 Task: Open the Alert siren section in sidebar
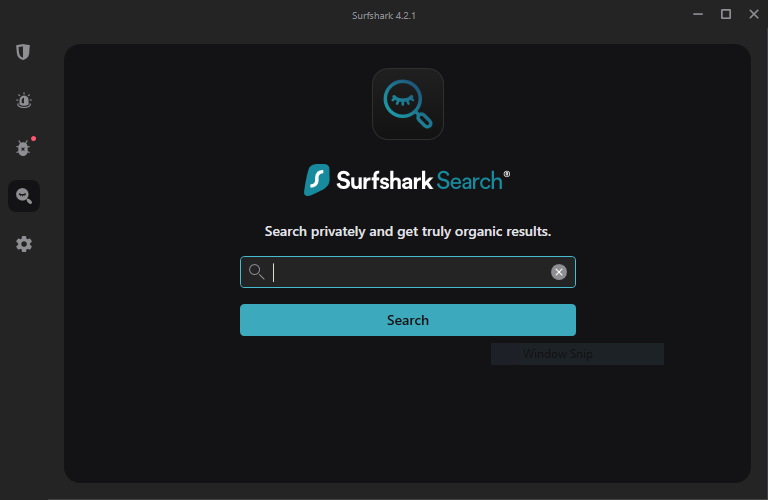tap(24, 100)
